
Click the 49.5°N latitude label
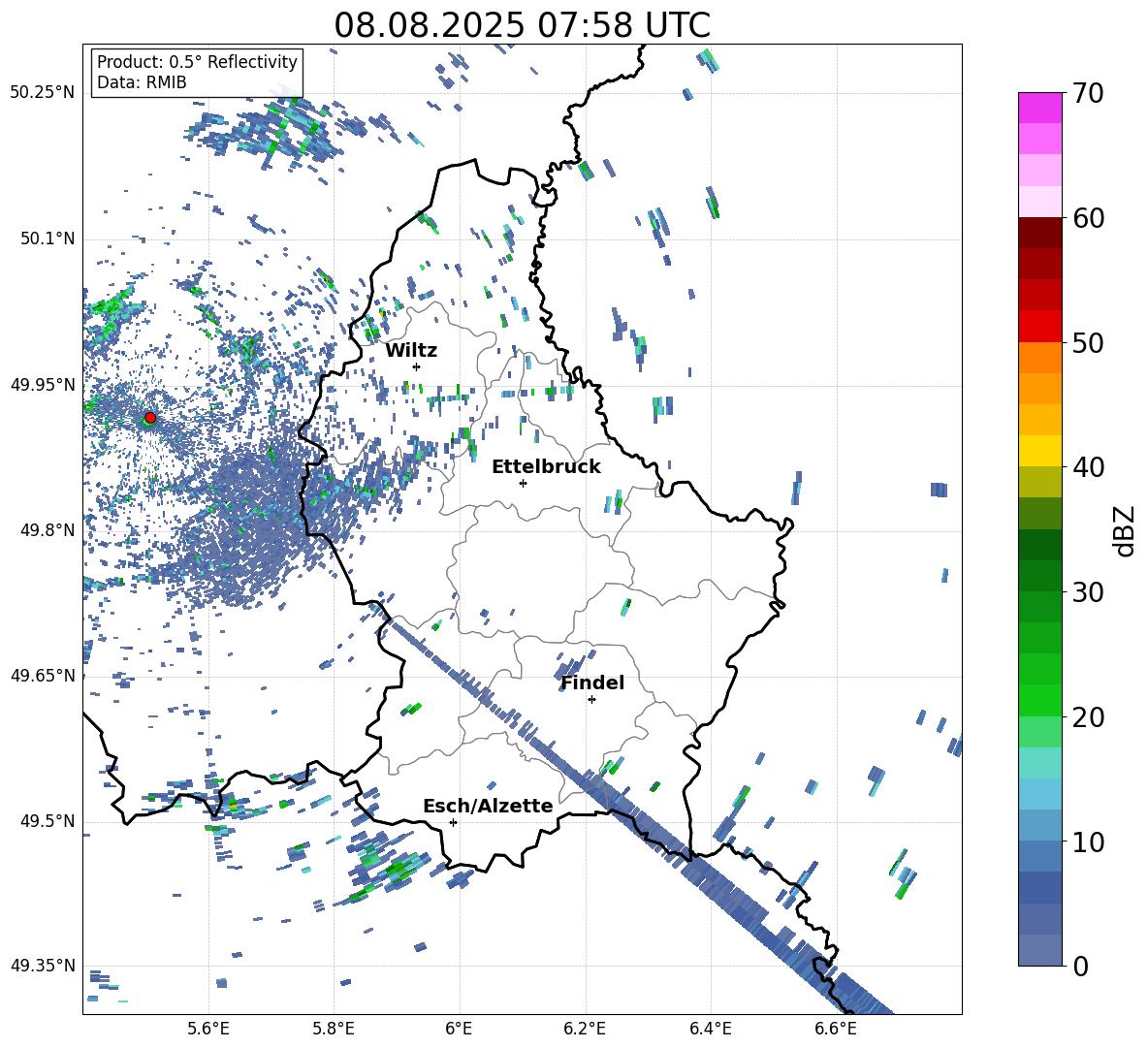[48, 821]
